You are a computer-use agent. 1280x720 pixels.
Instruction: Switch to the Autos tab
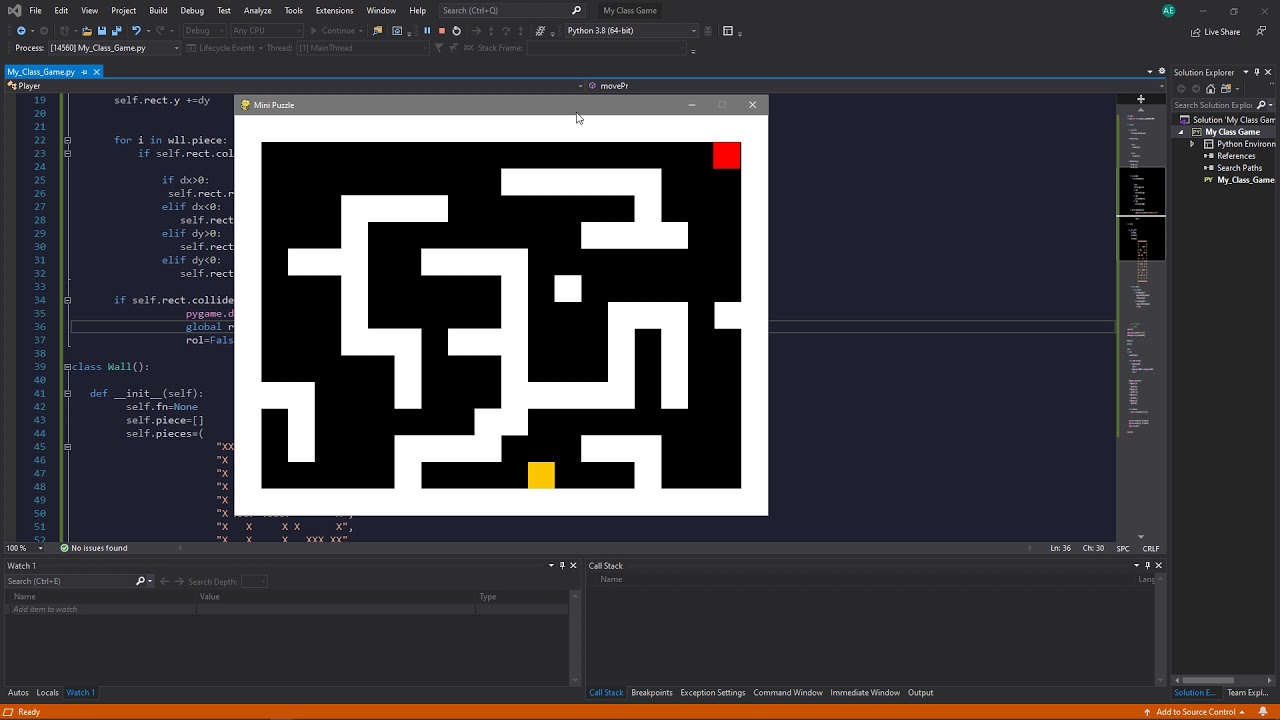pyautogui.click(x=18, y=693)
